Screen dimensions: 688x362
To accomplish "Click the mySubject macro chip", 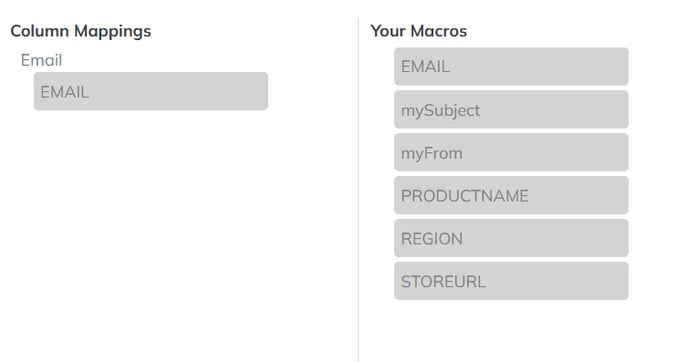I will 511,110.
